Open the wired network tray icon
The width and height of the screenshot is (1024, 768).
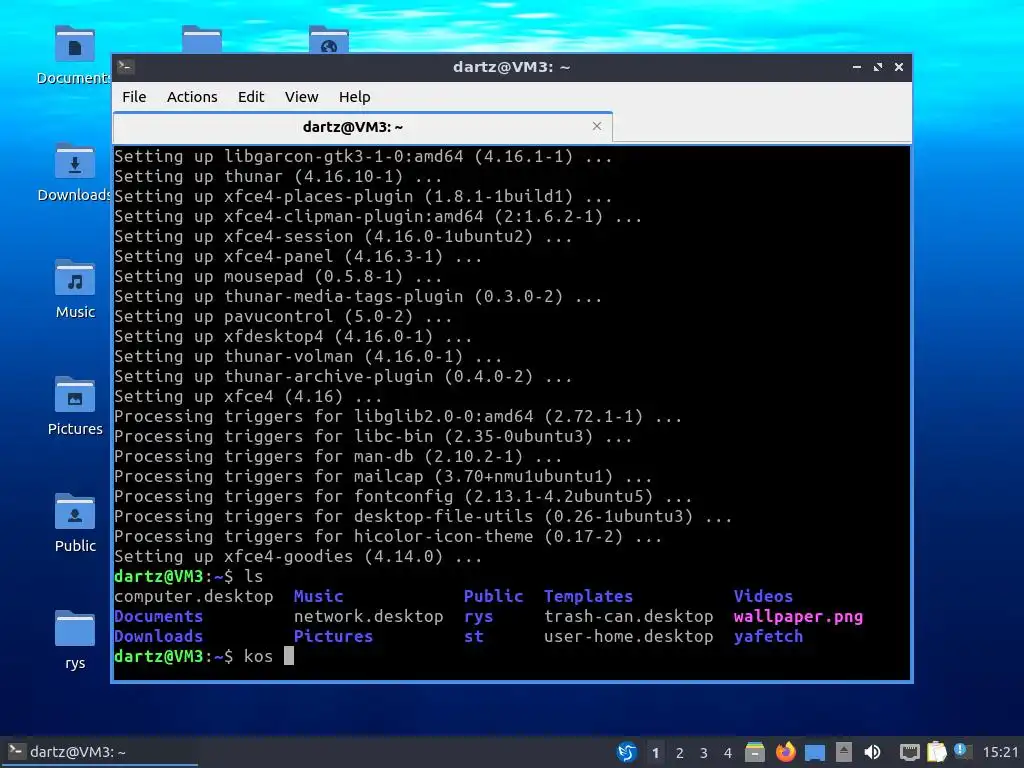(909, 752)
